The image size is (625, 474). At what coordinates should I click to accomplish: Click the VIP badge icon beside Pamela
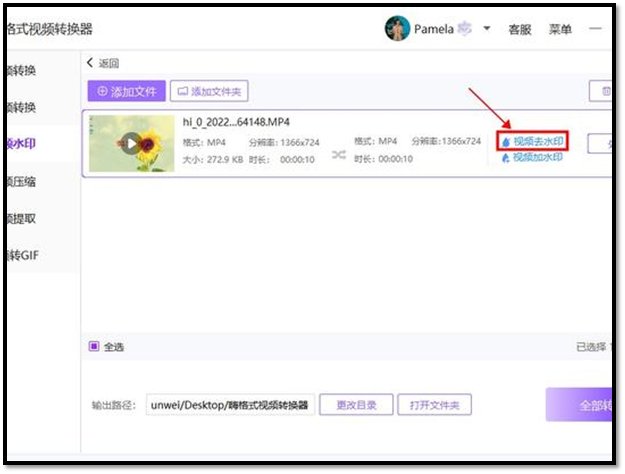coord(464,29)
